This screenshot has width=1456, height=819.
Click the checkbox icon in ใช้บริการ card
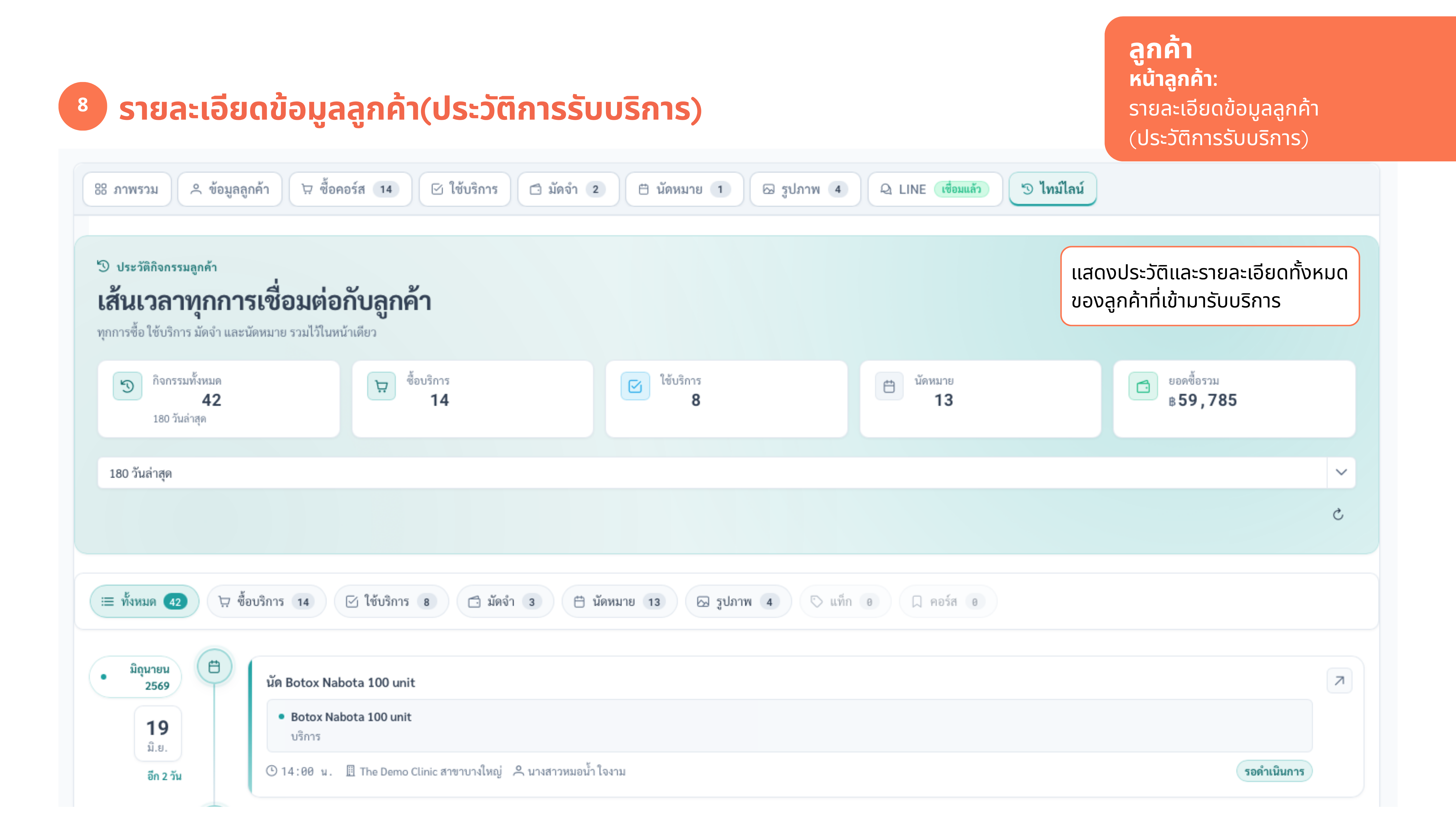click(x=635, y=386)
